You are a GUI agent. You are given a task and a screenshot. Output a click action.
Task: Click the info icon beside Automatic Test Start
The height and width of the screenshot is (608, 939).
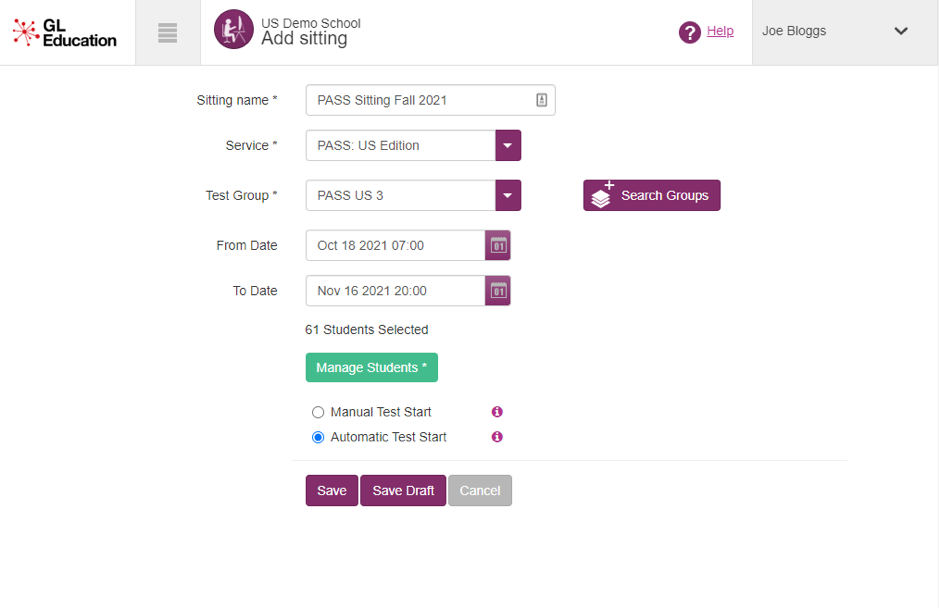[497, 437]
